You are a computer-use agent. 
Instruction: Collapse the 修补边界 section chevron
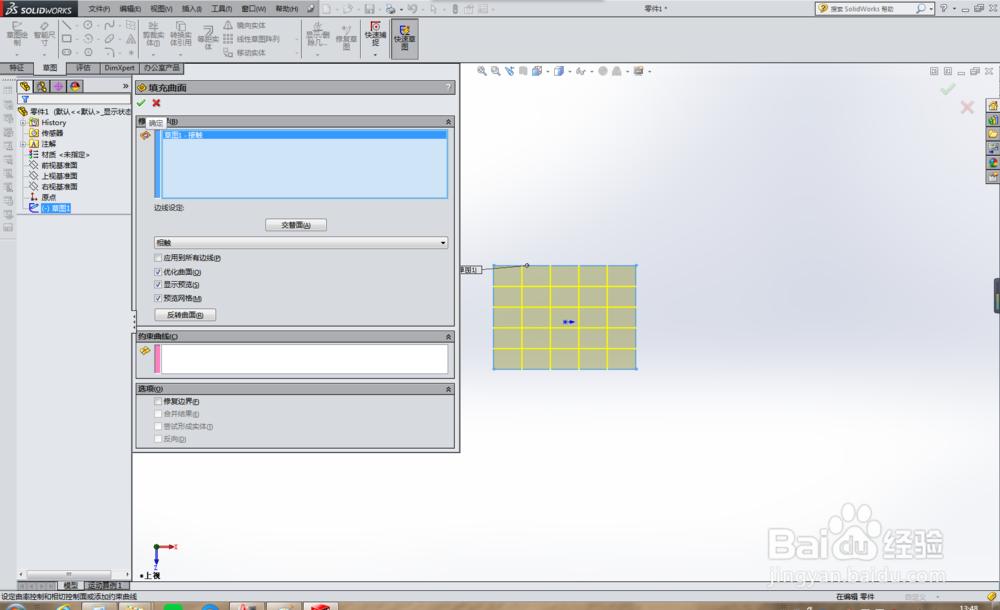[448, 121]
